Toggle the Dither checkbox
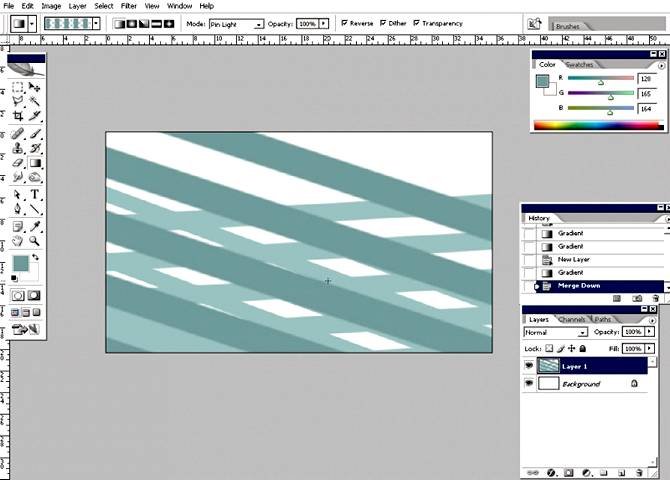670x480 pixels. tap(384, 23)
